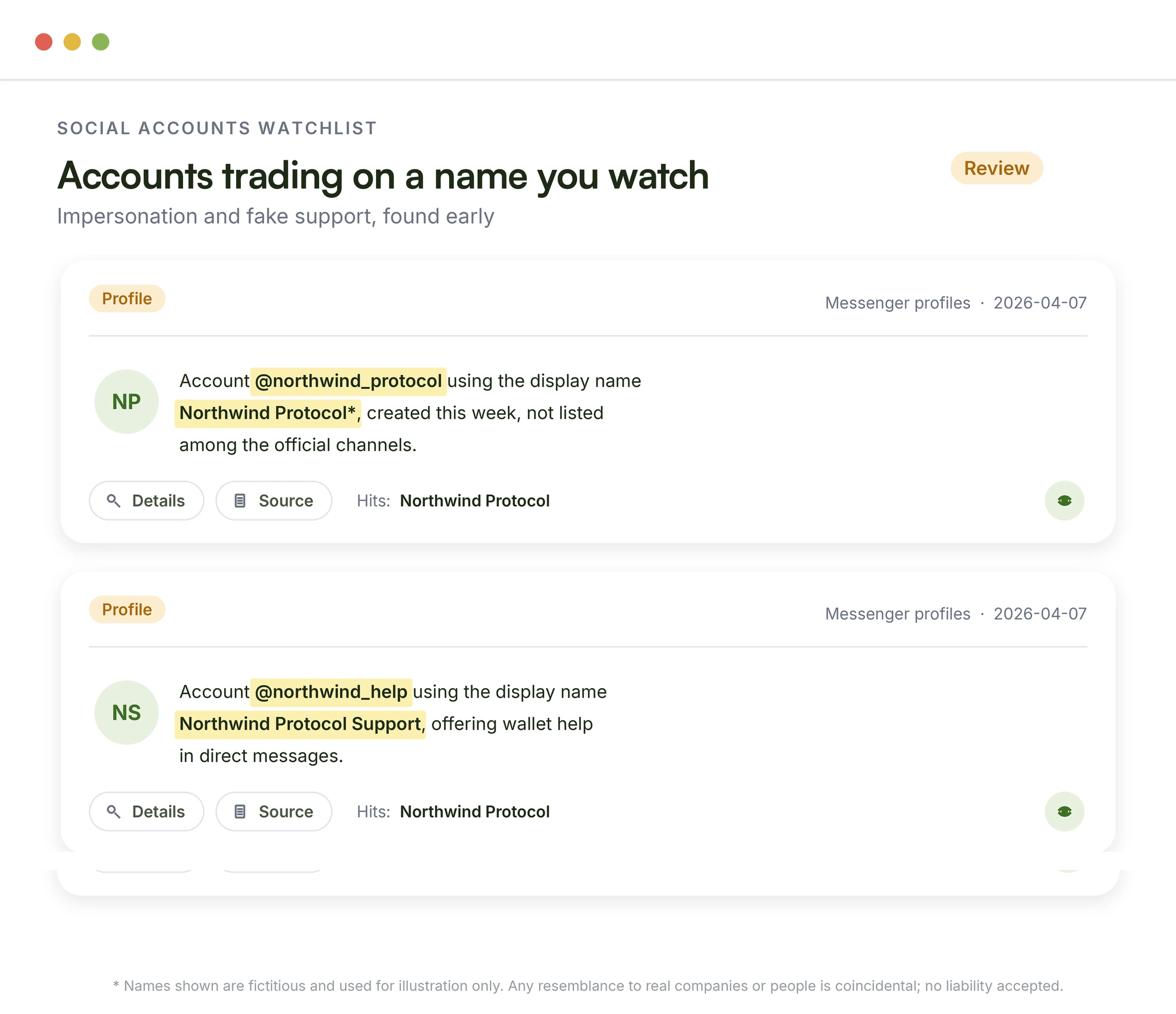Toggle the eye icon on the @northwind_help card
The width and height of the screenshot is (1176, 1014).
[1064, 811]
